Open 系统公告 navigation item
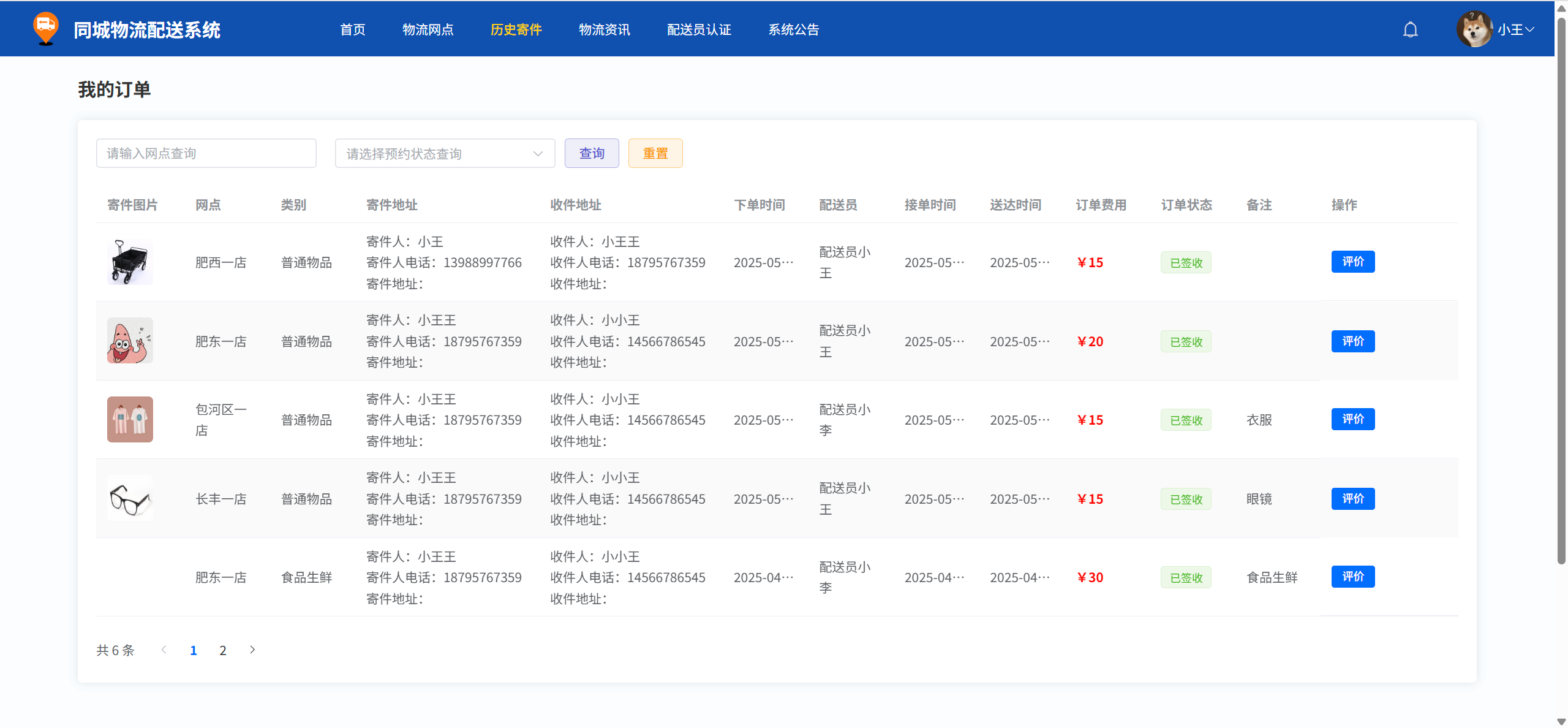 tap(793, 29)
